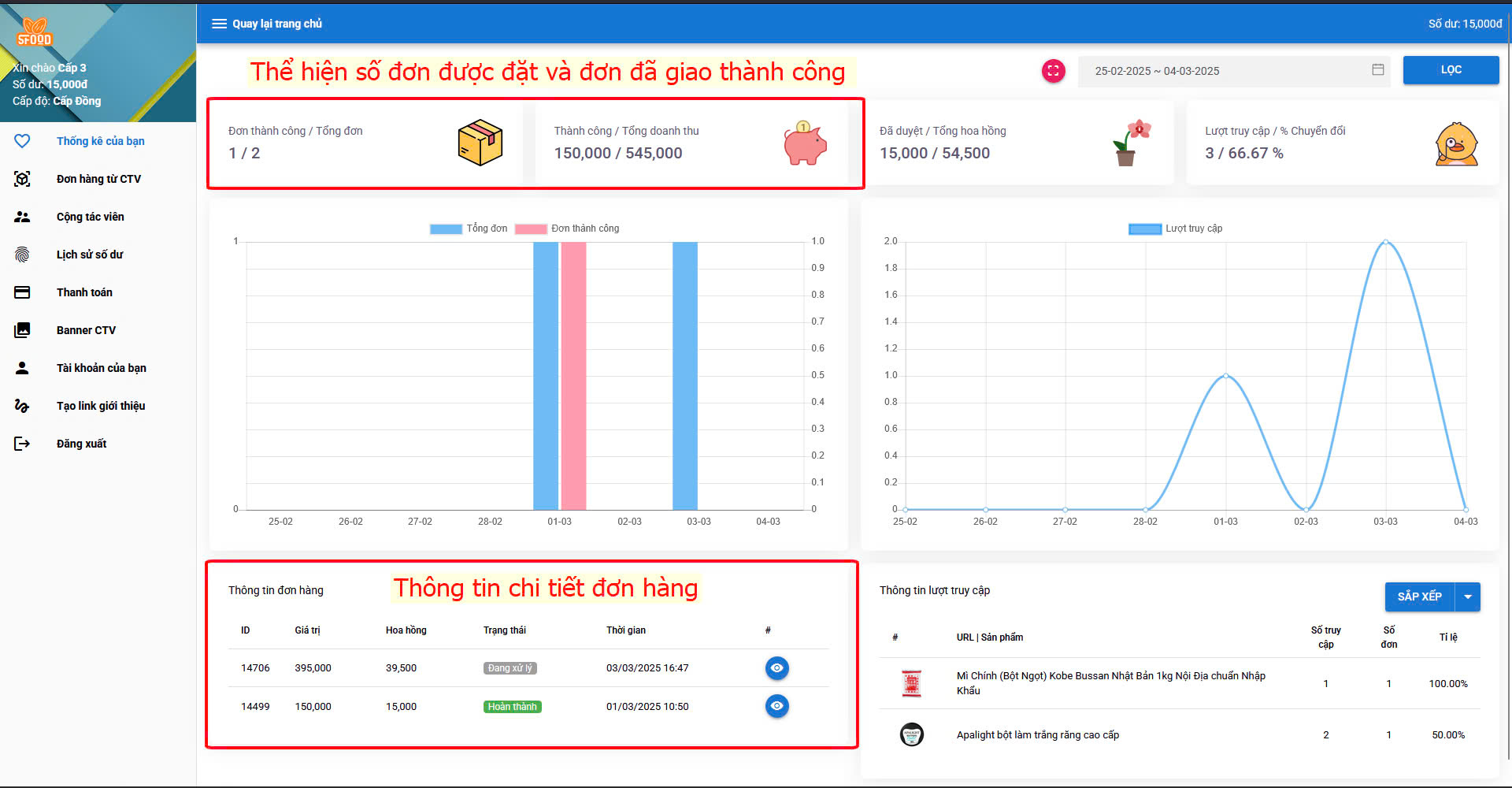
Task: Click the hamburger menu icon in header
Action: pyautogui.click(x=219, y=24)
